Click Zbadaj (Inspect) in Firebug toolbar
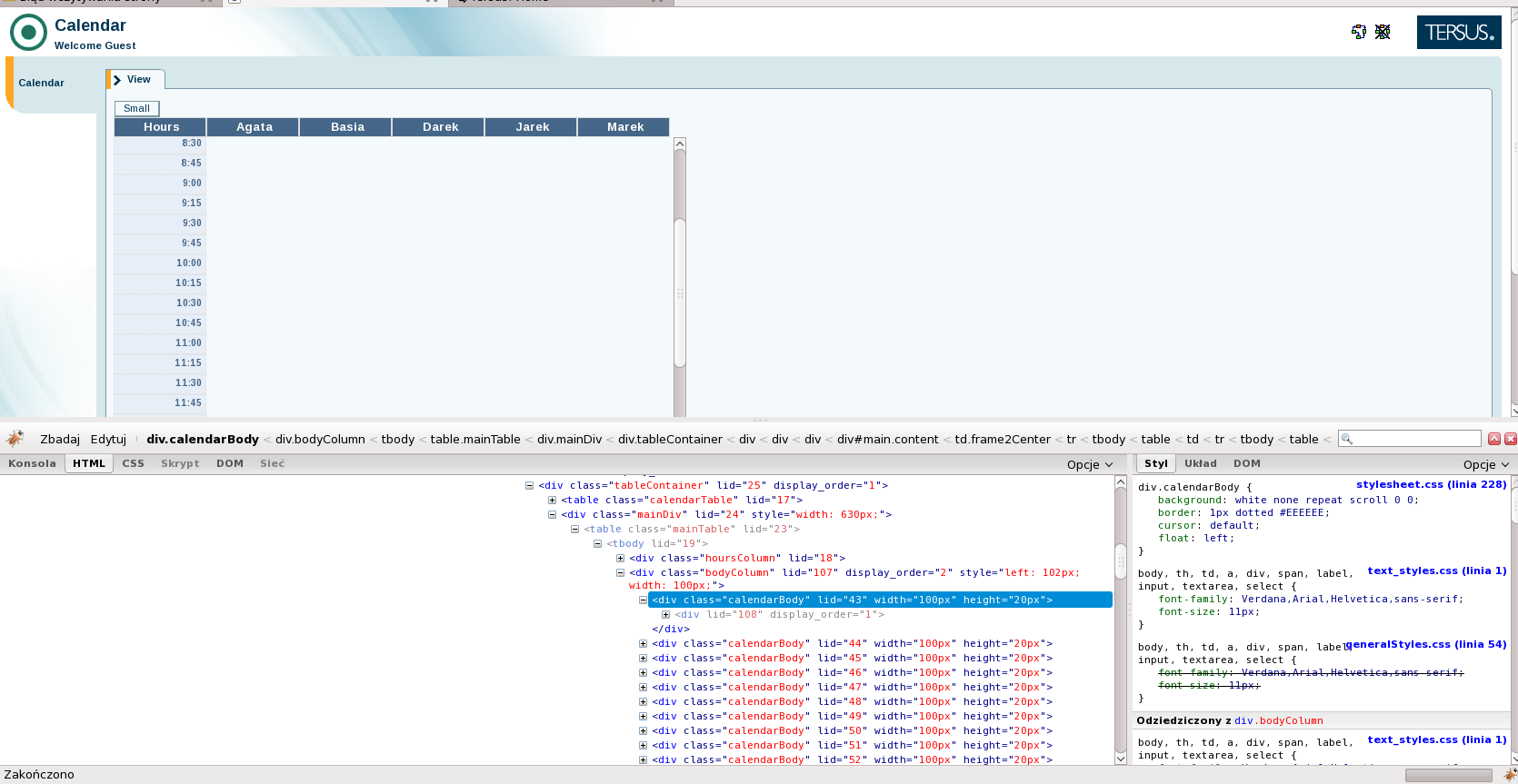 pos(60,439)
